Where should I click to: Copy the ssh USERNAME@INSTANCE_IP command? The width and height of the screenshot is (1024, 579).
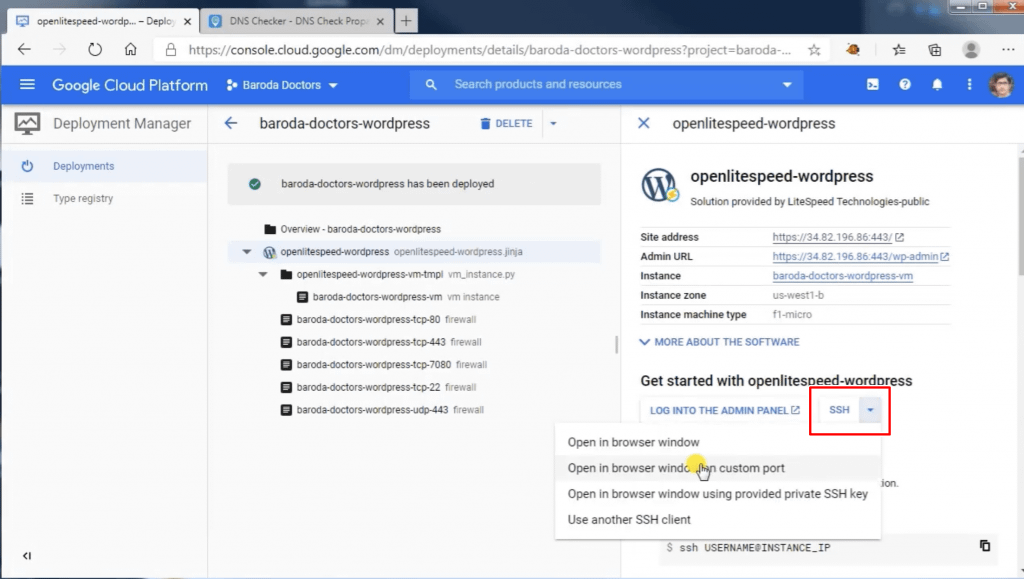[985, 546]
